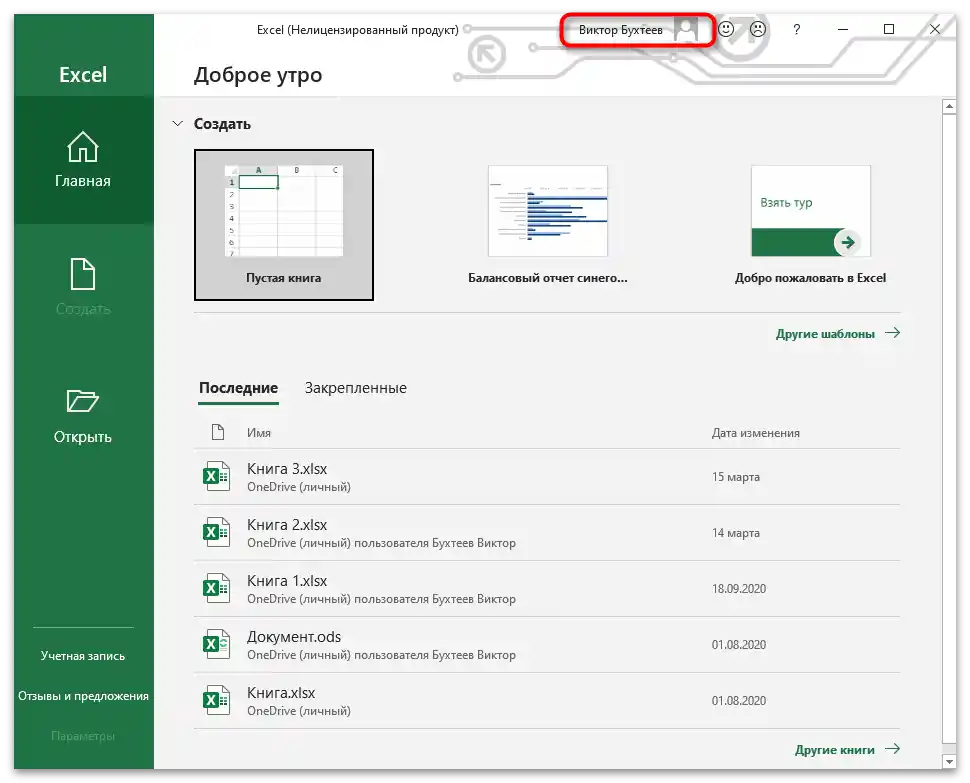970x783 pixels.
Task: Click the Открыть folder icon in sidebar
Action: (x=83, y=401)
